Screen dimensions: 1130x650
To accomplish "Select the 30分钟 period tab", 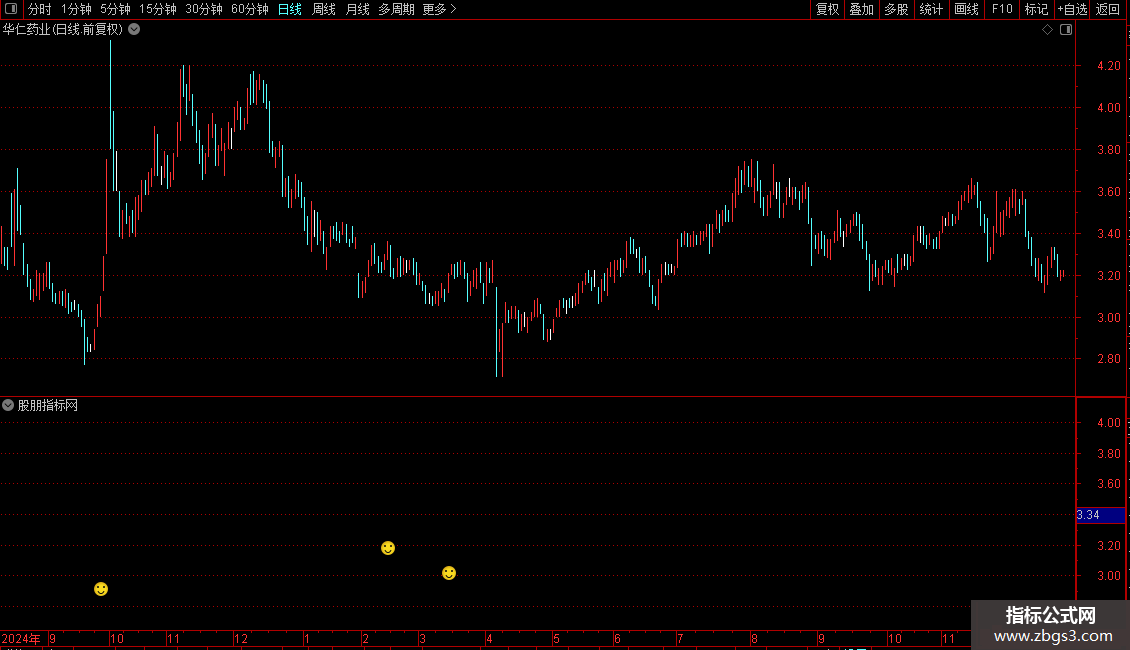I will 204,9.
